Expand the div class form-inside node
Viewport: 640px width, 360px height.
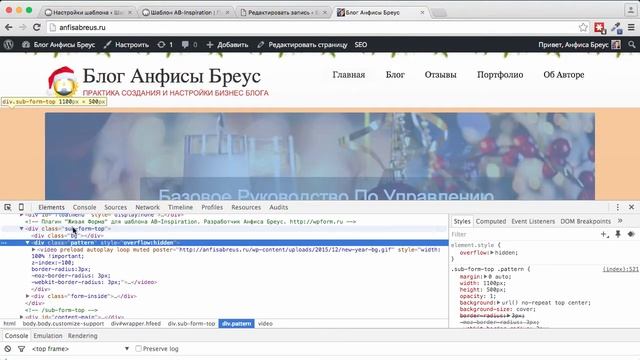[27, 296]
